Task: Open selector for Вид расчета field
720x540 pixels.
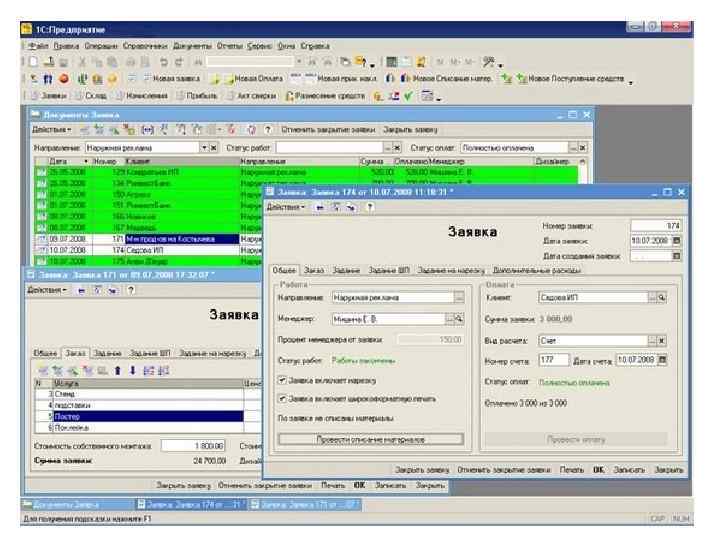Action: point(652,340)
